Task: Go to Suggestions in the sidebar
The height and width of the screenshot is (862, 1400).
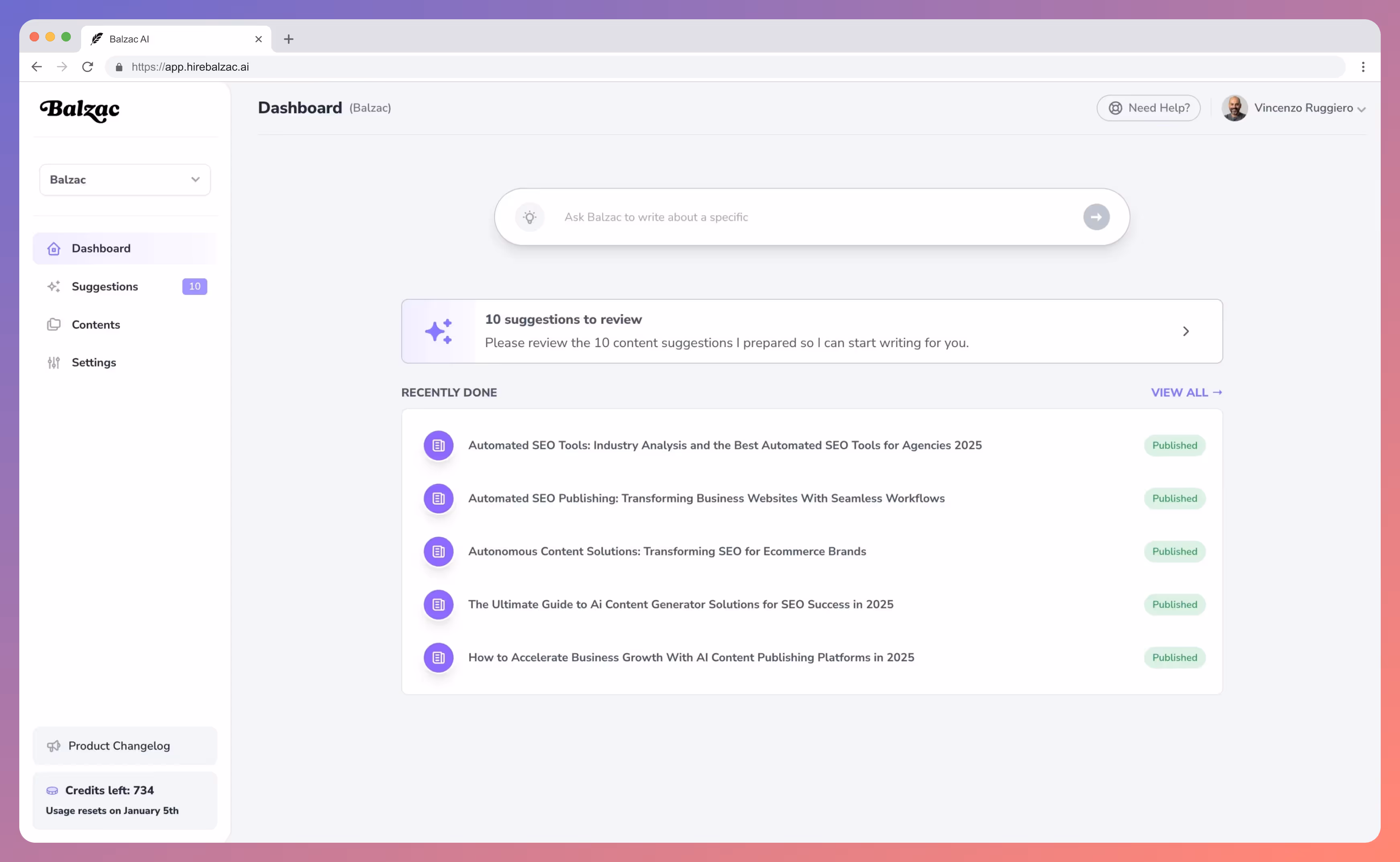Action: [x=105, y=286]
